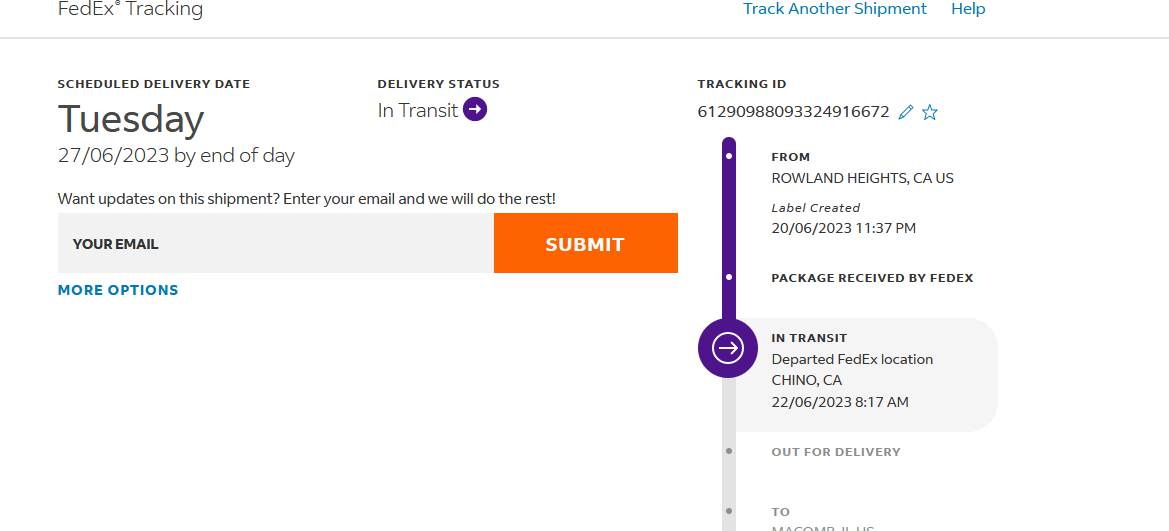The width and height of the screenshot is (1169, 531).
Task: Star this shipment as a favorite
Action: (x=930, y=112)
